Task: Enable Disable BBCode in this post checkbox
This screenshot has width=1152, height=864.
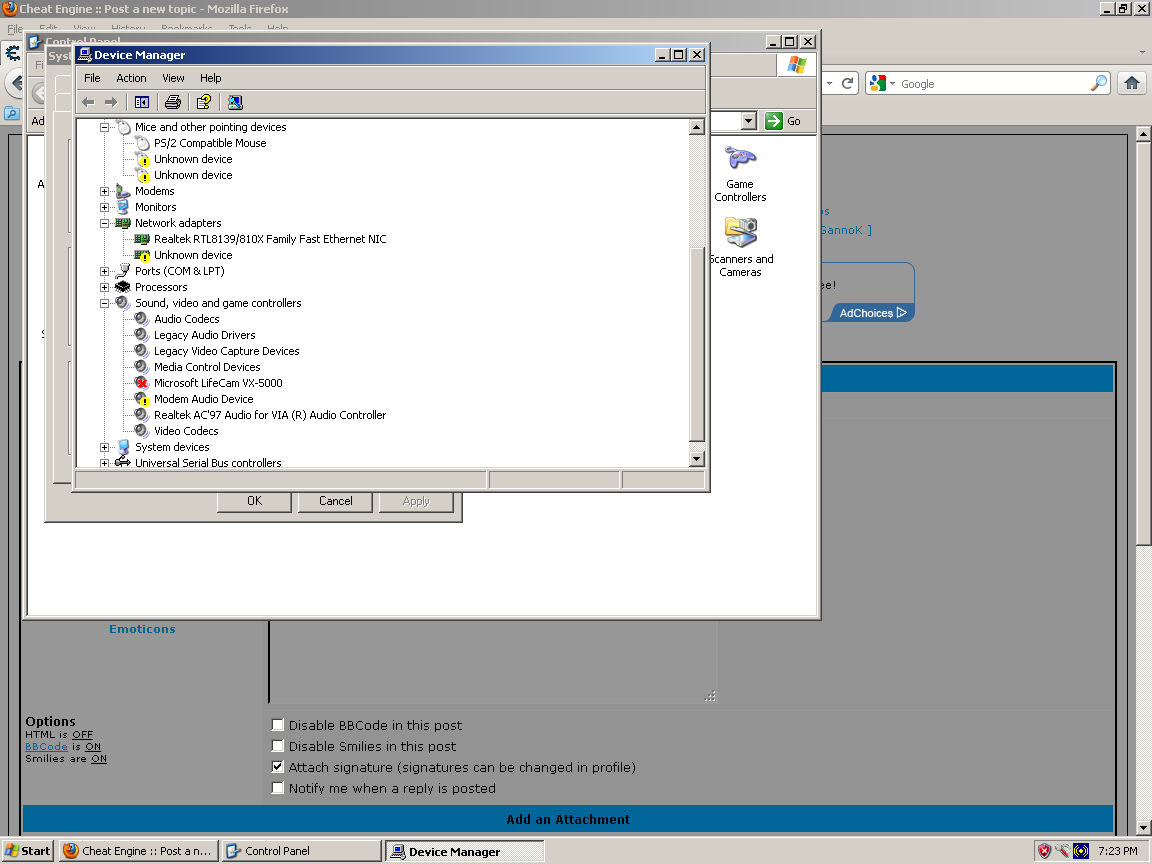Action: coord(278,725)
